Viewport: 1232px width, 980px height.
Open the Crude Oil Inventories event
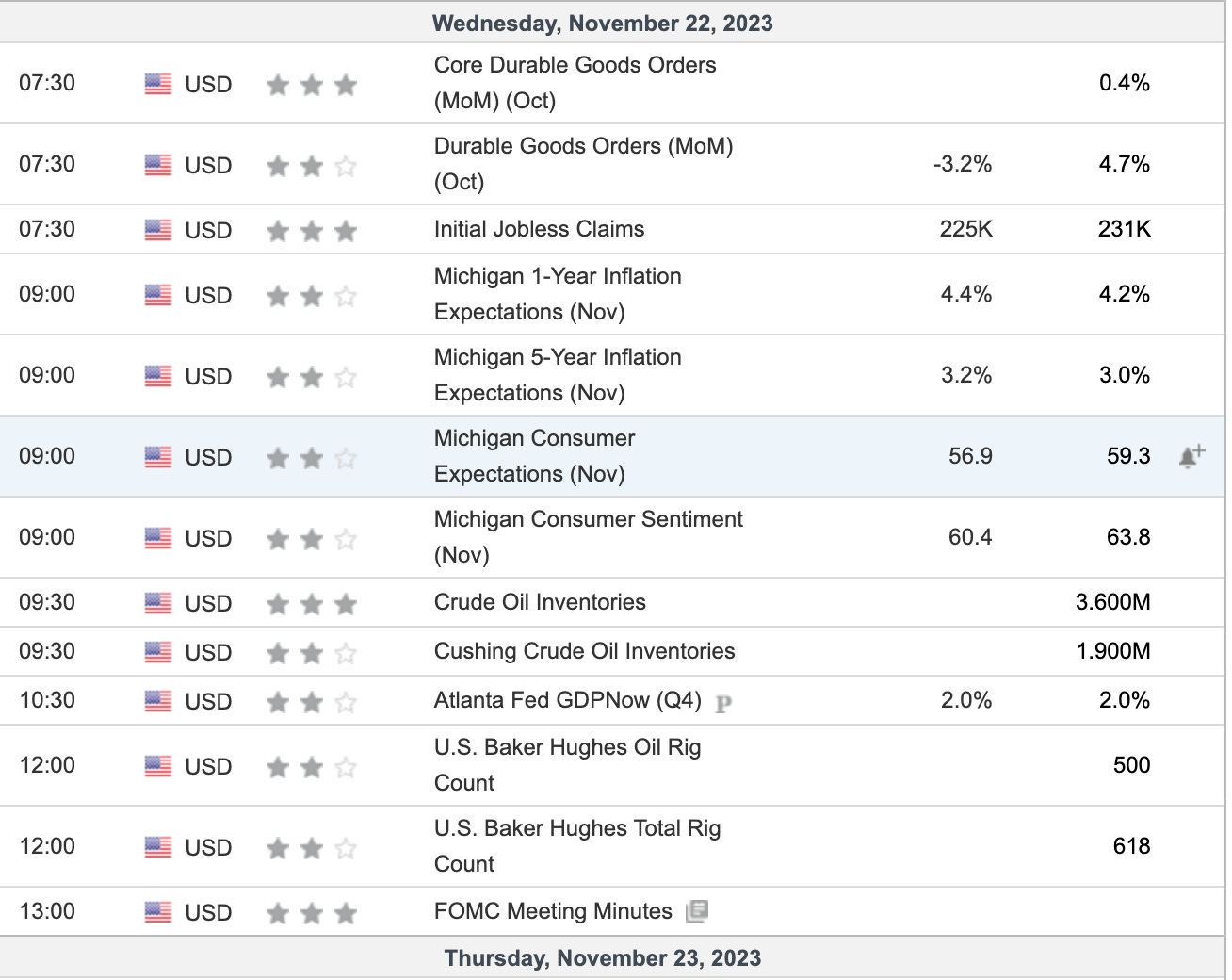540,602
